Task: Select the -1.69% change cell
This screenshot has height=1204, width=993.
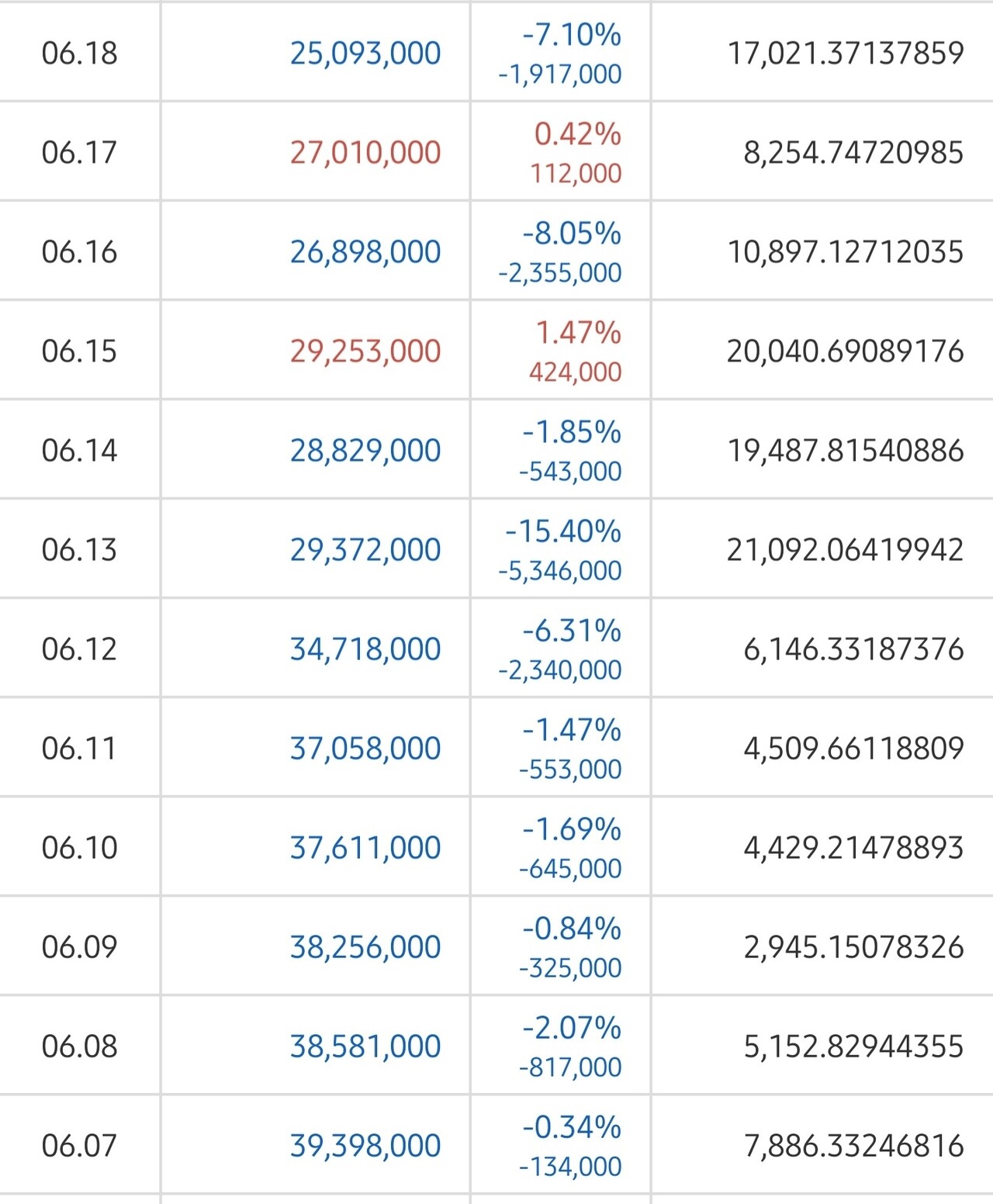Action: (x=572, y=829)
